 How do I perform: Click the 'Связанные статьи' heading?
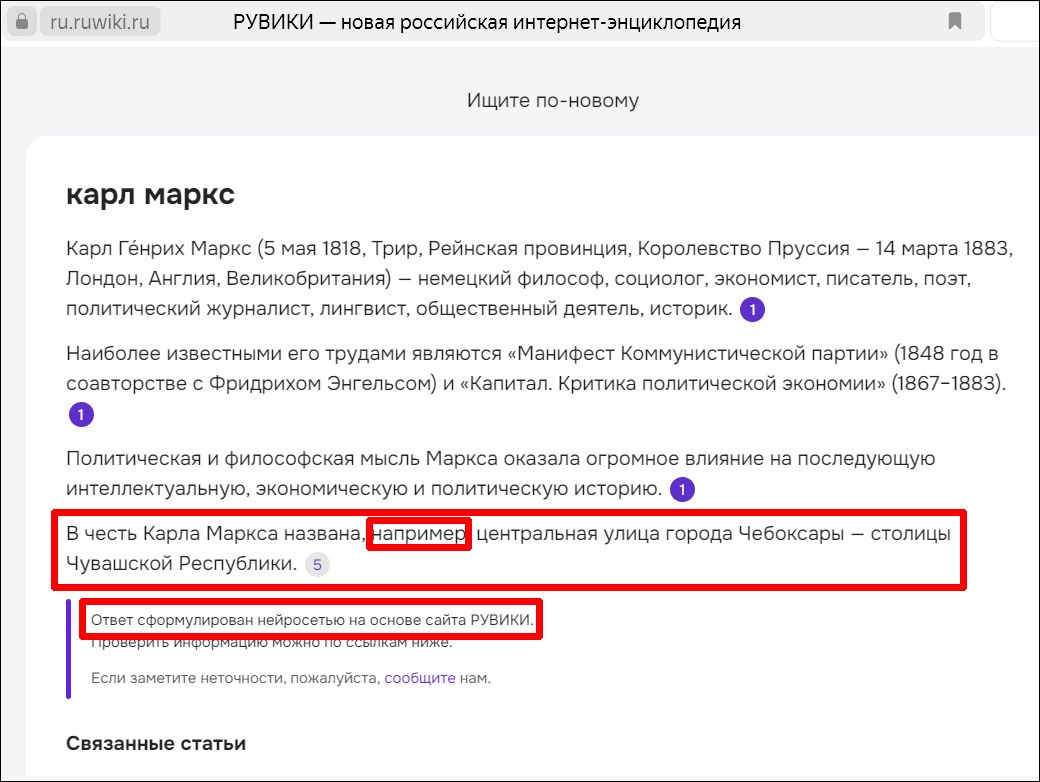(x=156, y=744)
